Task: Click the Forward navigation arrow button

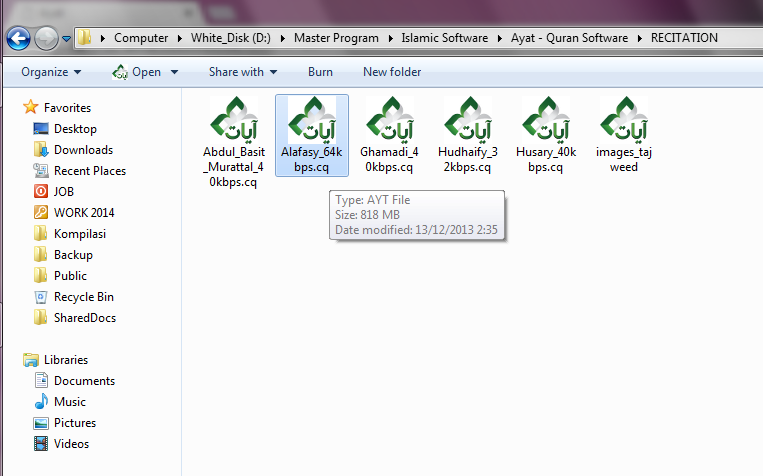Action: pos(46,38)
